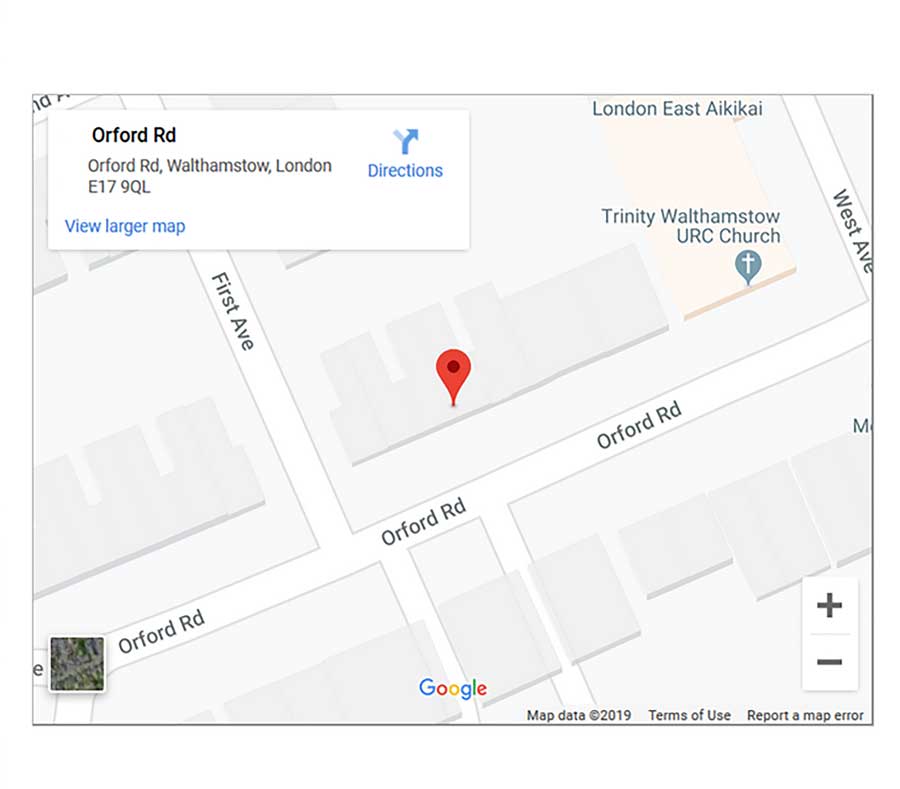Click the Directions text link
The width and height of the screenshot is (900, 789).
405,170
